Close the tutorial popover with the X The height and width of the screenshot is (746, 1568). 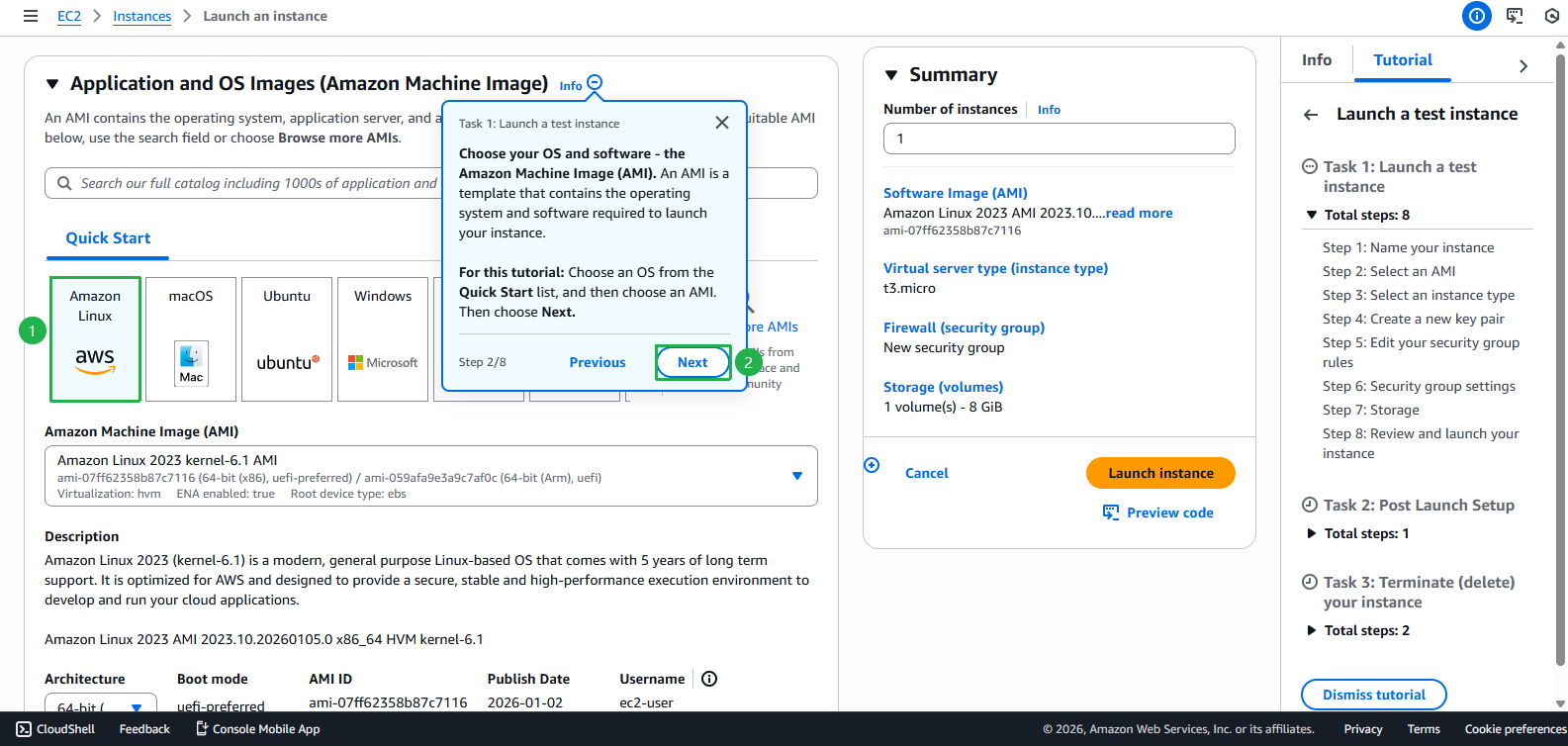pyautogui.click(x=722, y=123)
